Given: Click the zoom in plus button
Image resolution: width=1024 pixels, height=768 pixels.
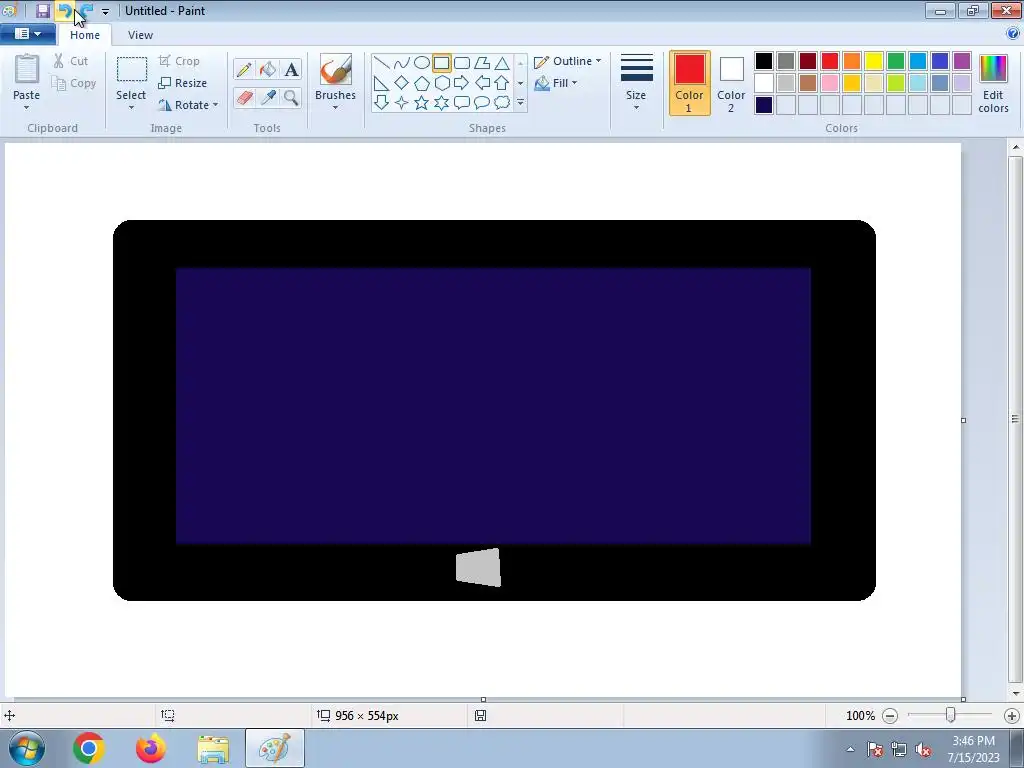Looking at the screenshot, I should (x=1012, y=716).
